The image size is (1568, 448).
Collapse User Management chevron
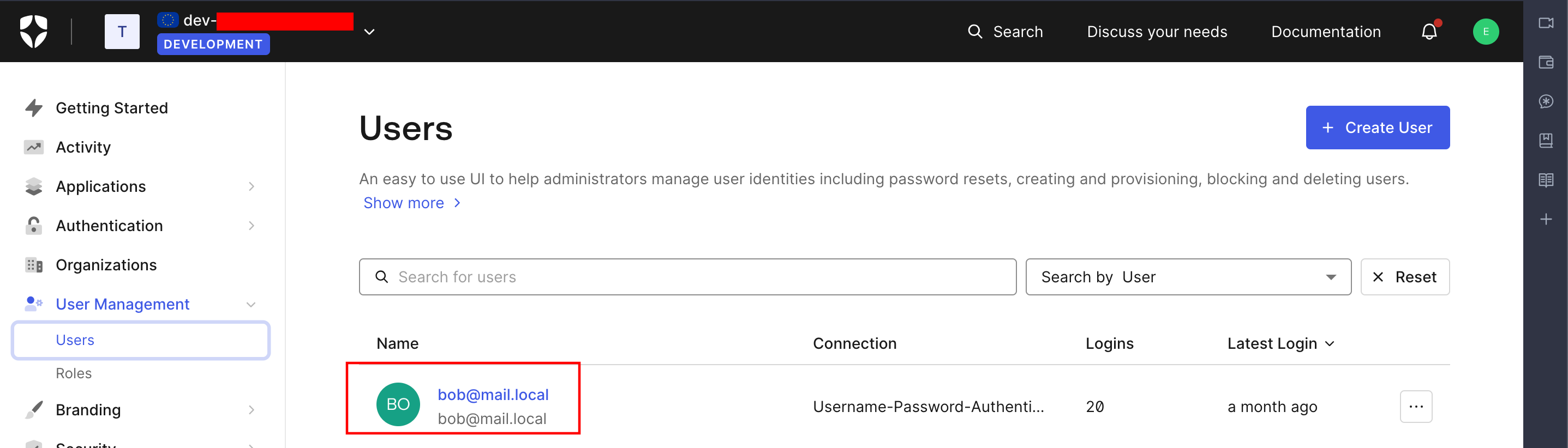coord(251,304)
